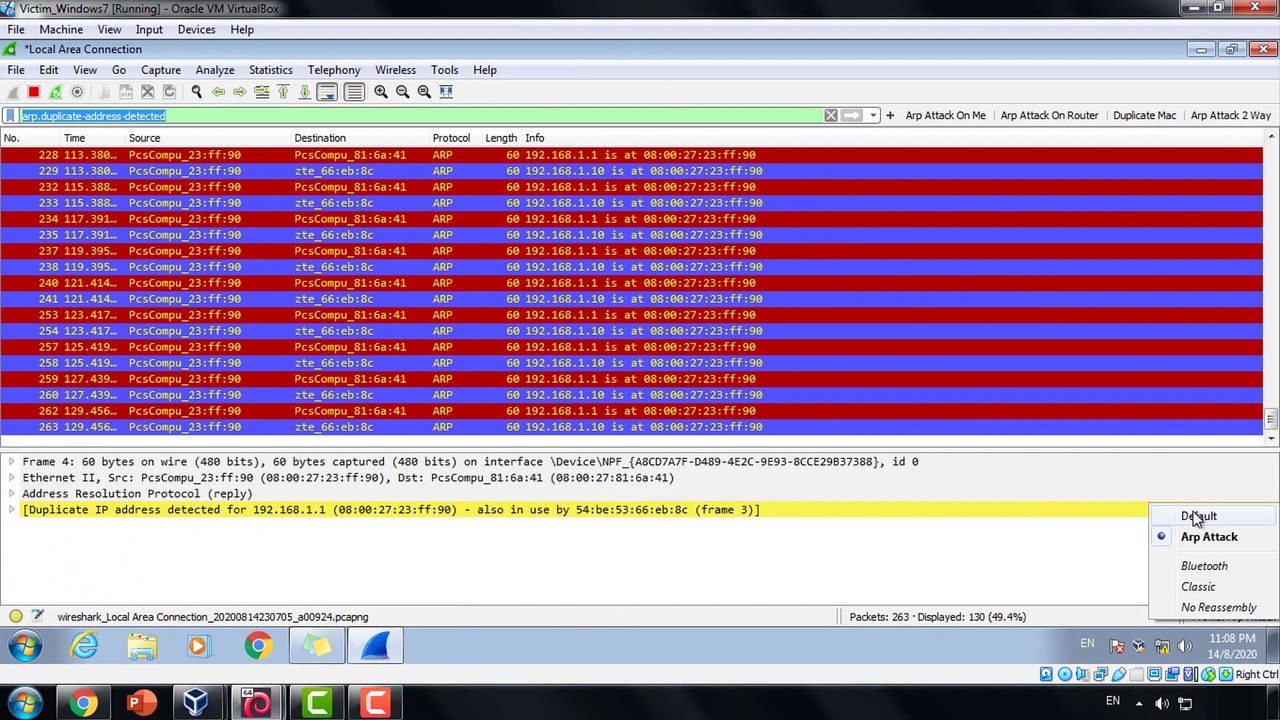Image resolution: width=1280 pixels, height=720 pixels.
Task: Apply the display filter arrow button
Action: 851,116
